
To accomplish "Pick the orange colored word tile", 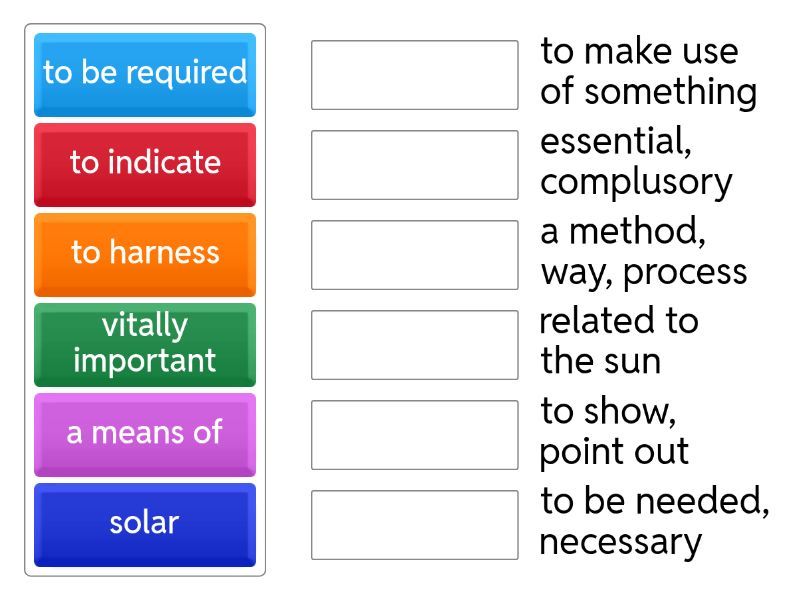I will click(x=145, y=254).
